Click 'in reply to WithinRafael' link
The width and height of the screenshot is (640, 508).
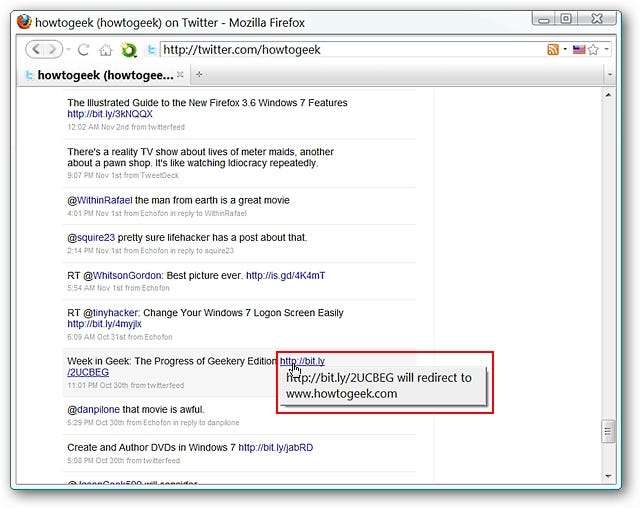tap(208, 213)
